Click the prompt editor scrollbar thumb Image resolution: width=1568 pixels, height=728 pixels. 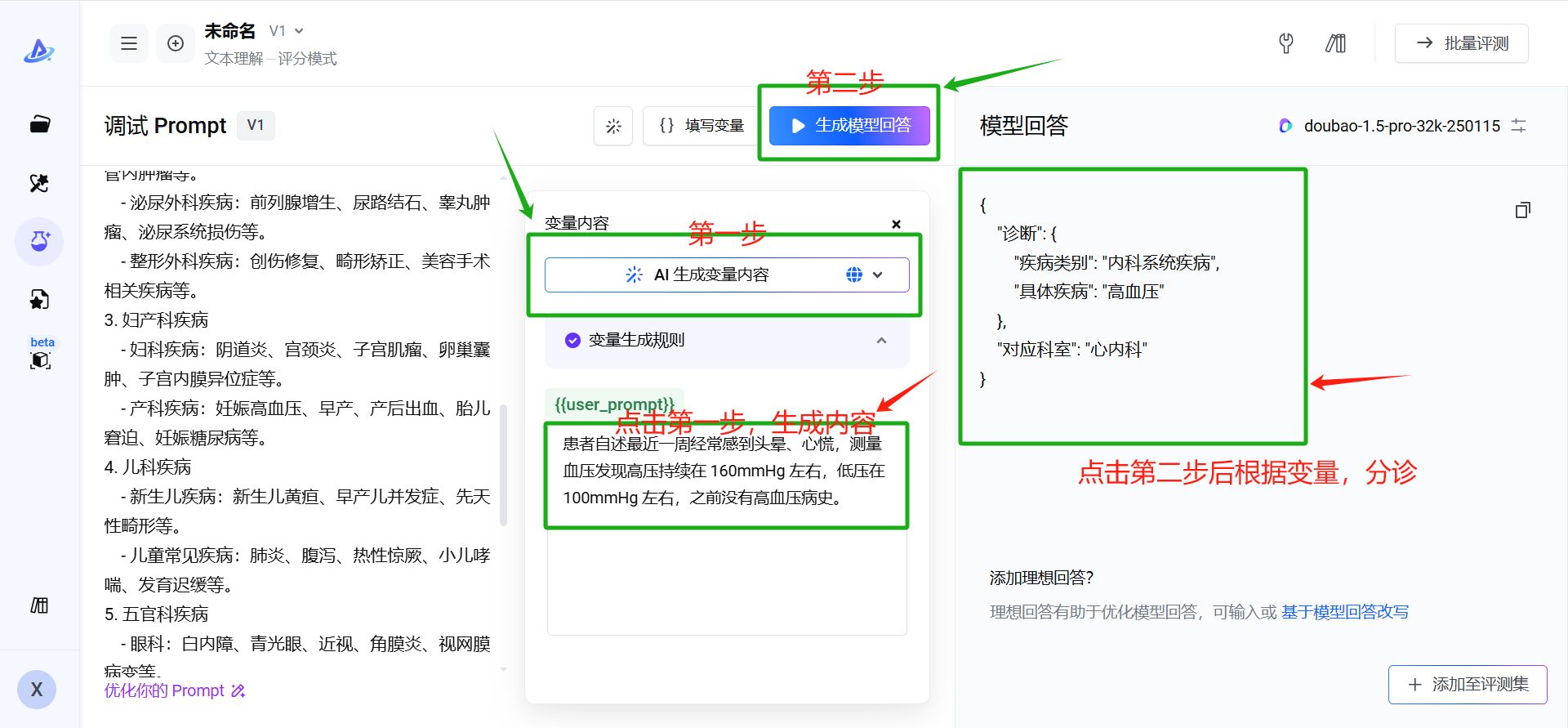(x=503, y=465)
